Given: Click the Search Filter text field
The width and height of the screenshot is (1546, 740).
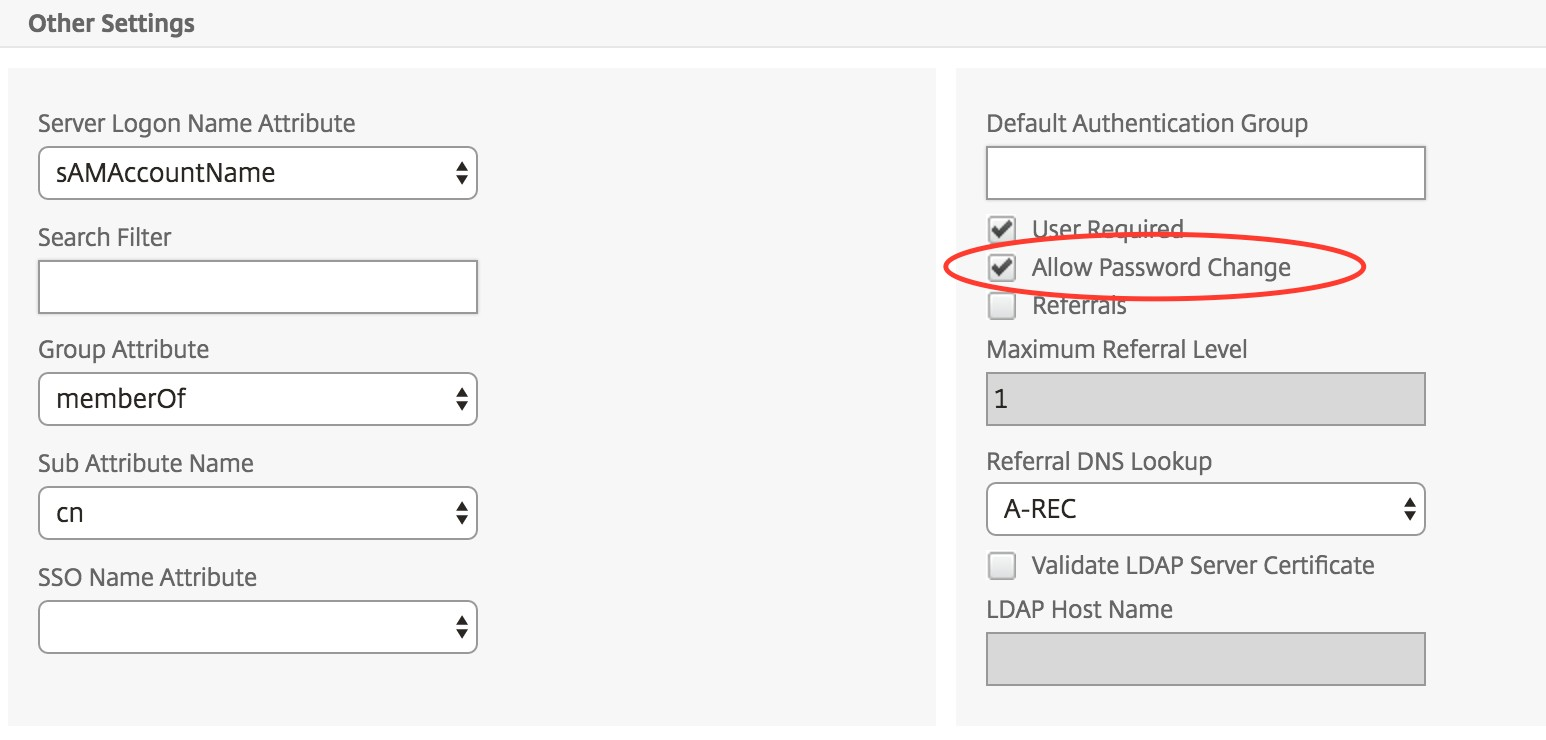Looking at the screenshot, I should [x=257, y=287].
